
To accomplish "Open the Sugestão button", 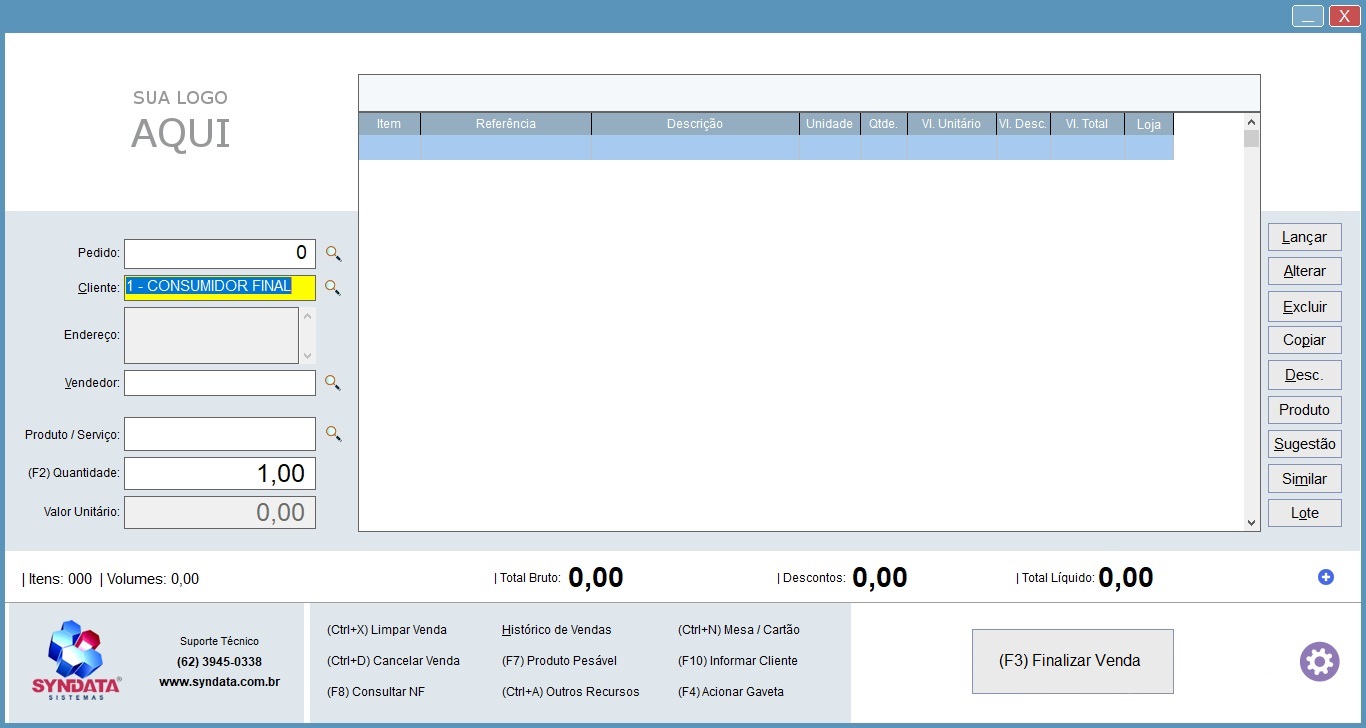I will coord(1304,444).
